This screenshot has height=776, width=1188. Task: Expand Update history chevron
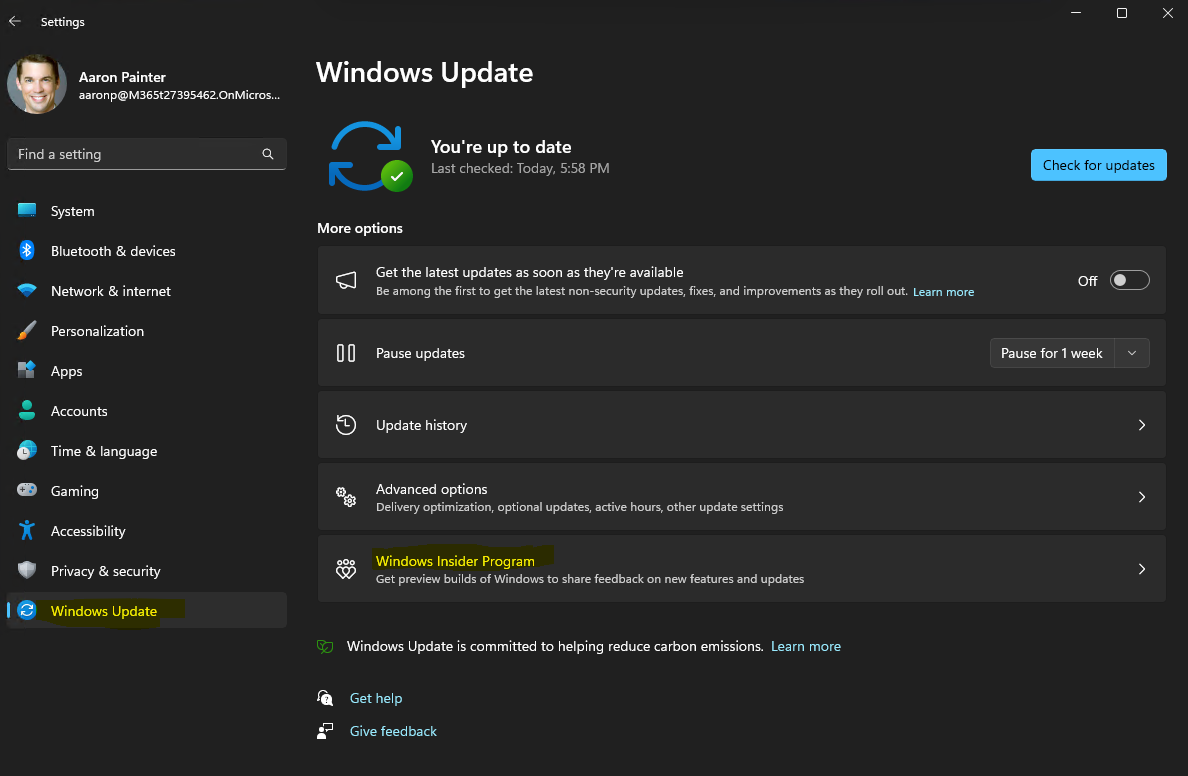(x=1142, y=425)
